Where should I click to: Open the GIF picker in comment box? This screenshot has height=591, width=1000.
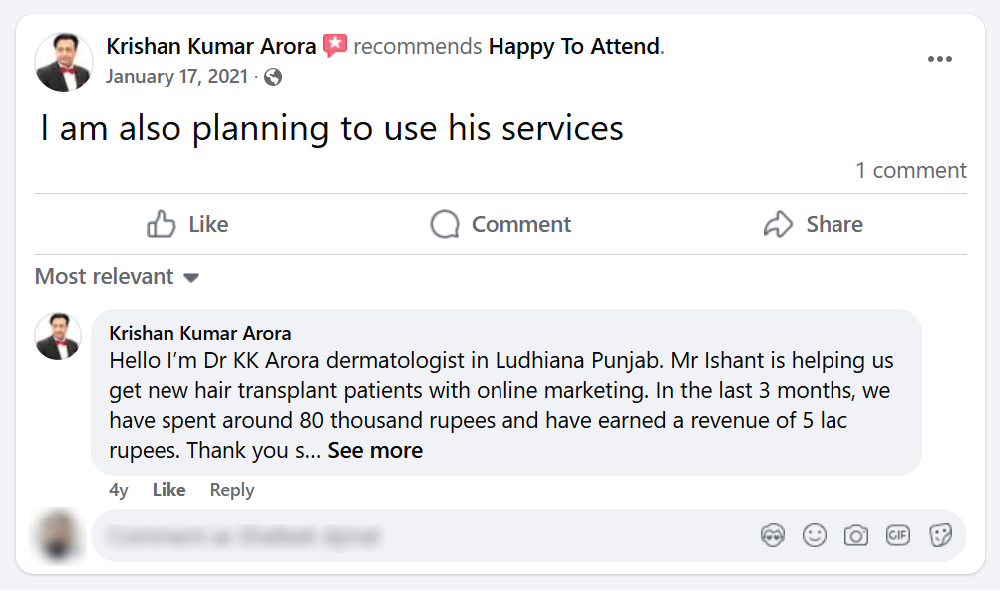click(898, 535)
